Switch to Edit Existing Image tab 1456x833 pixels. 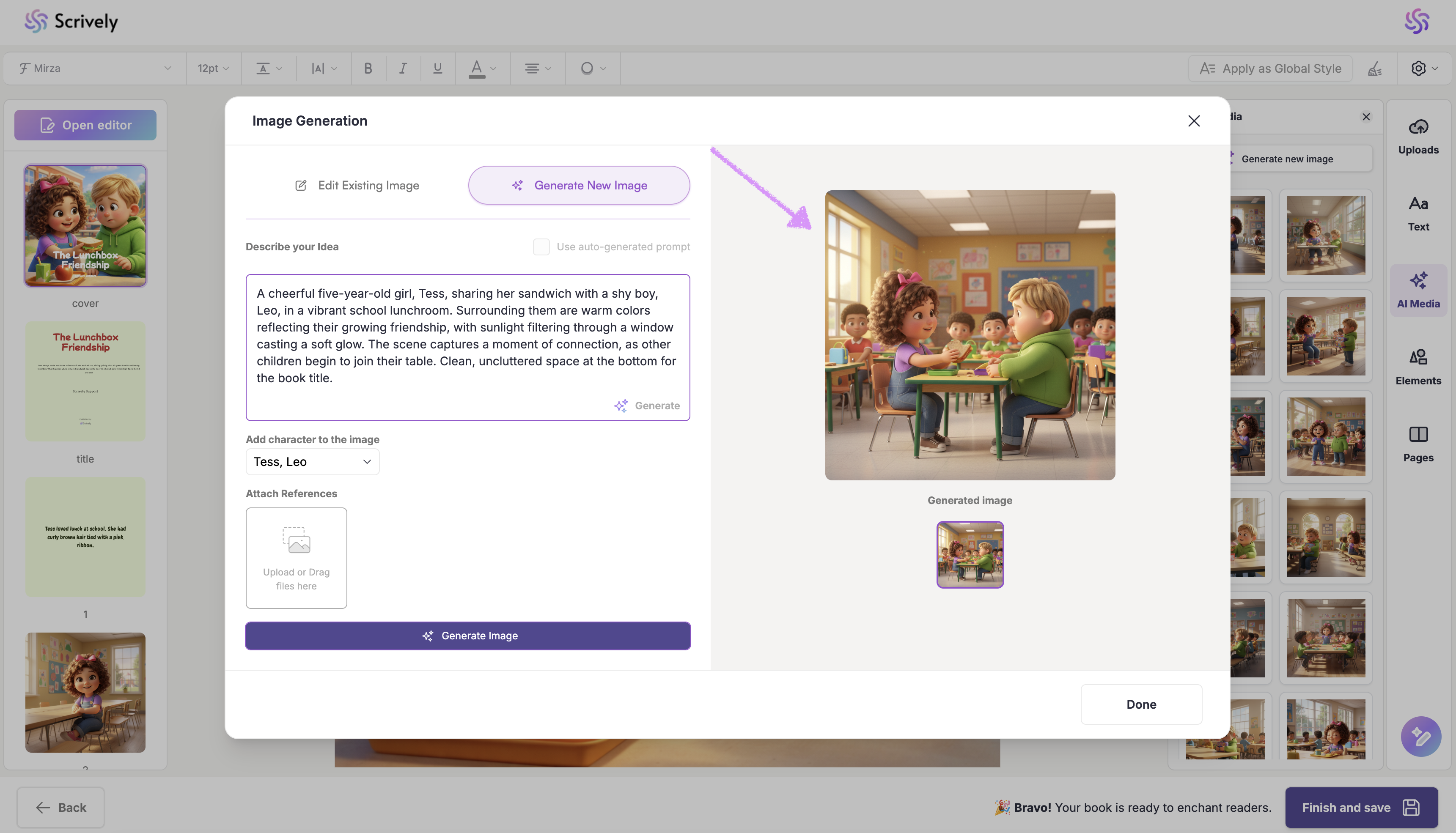(x=357, y=185)
